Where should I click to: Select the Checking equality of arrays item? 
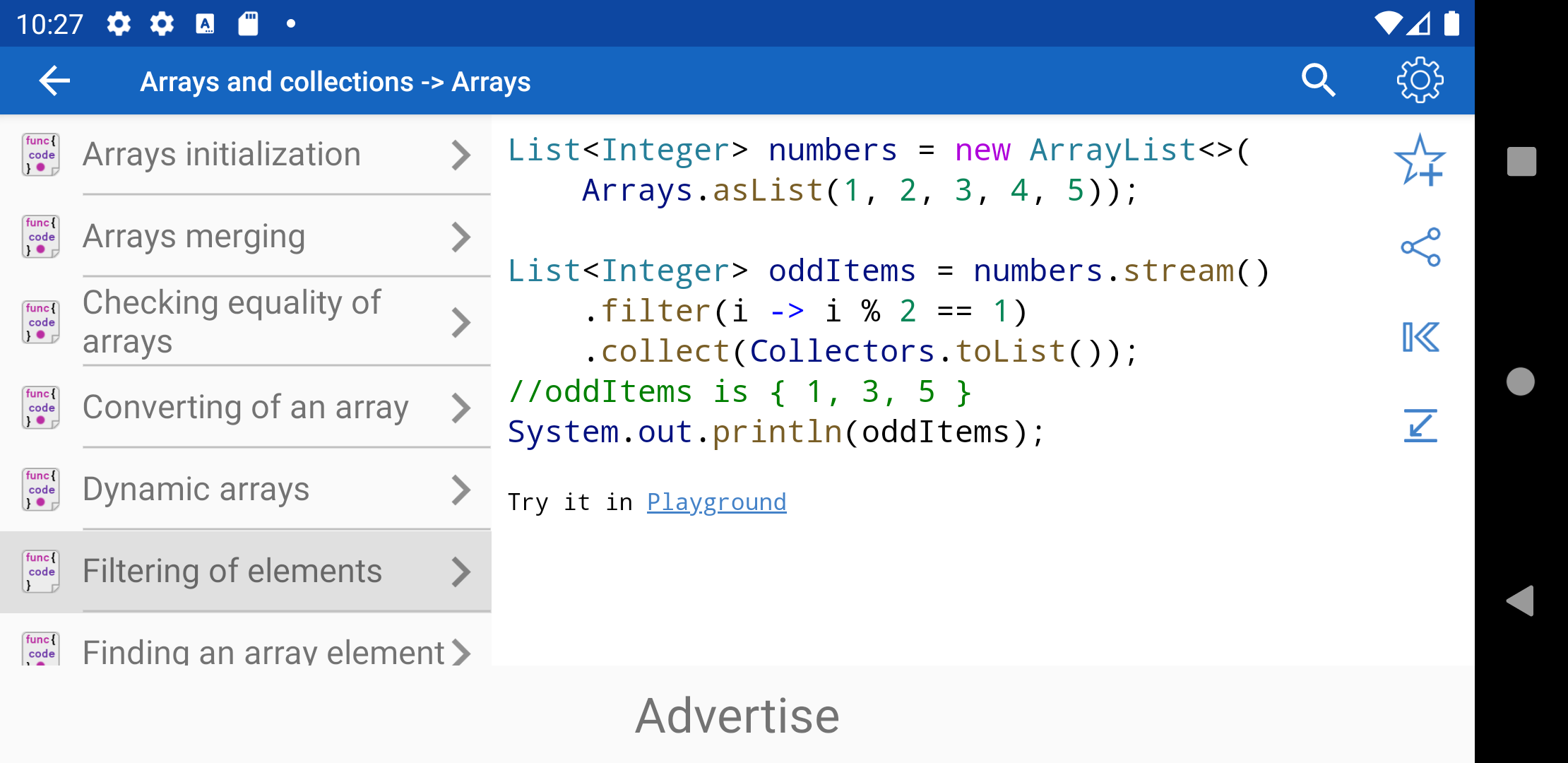tap(246, 322)
